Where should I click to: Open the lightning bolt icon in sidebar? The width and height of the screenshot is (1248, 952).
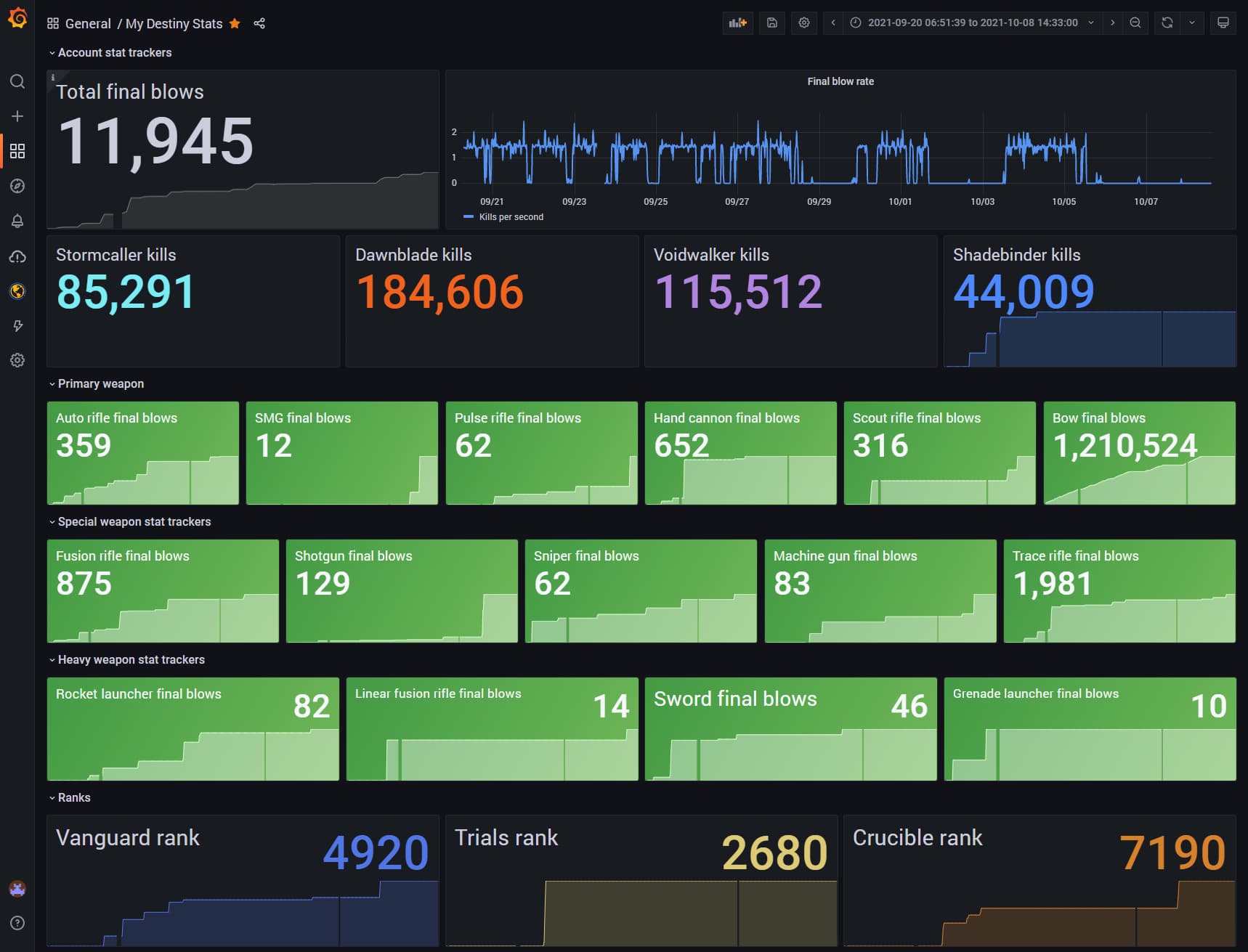[x=17, y=326]
